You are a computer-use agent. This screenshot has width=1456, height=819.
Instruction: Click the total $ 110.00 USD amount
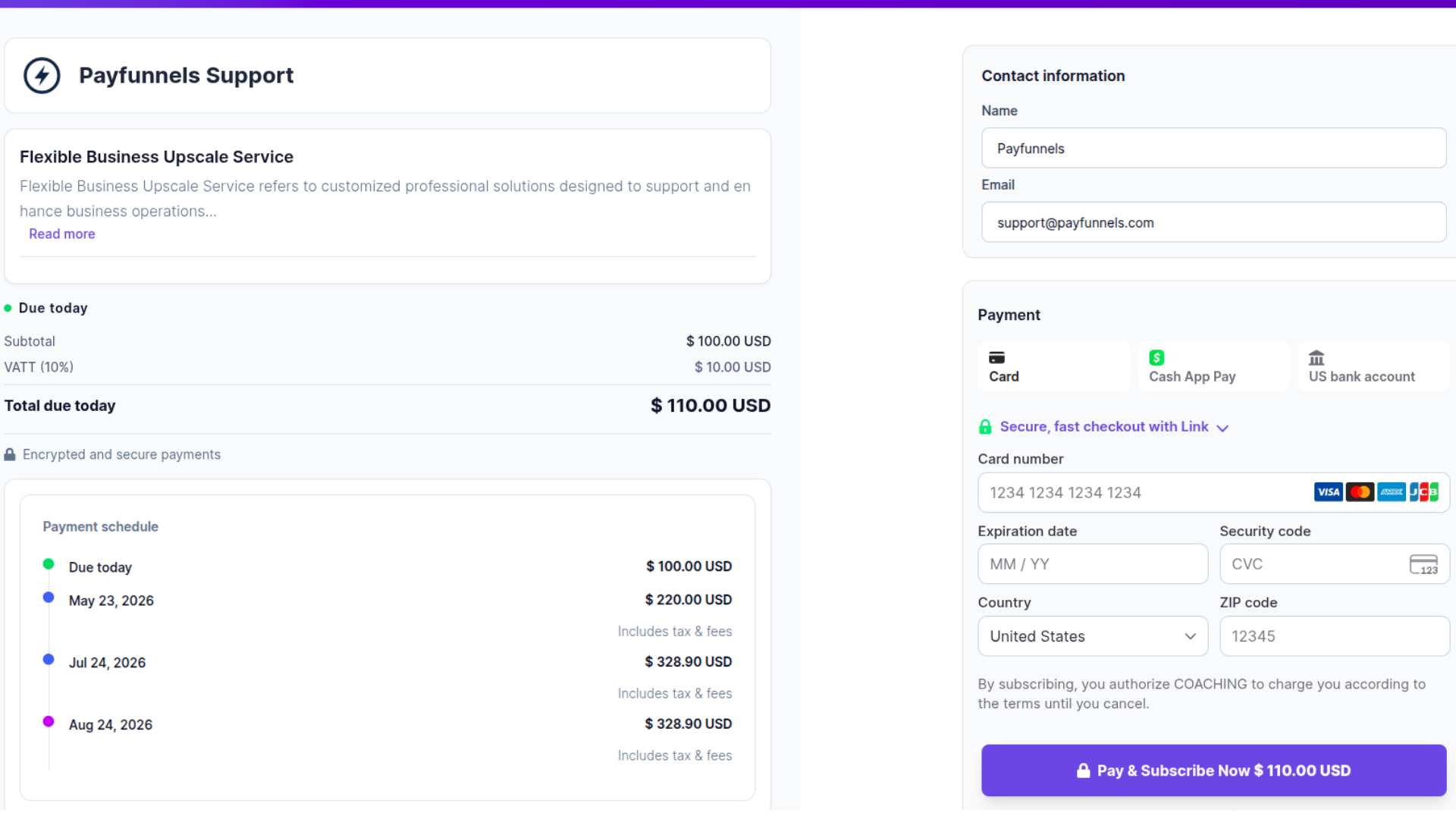click(x=711, y=406)
